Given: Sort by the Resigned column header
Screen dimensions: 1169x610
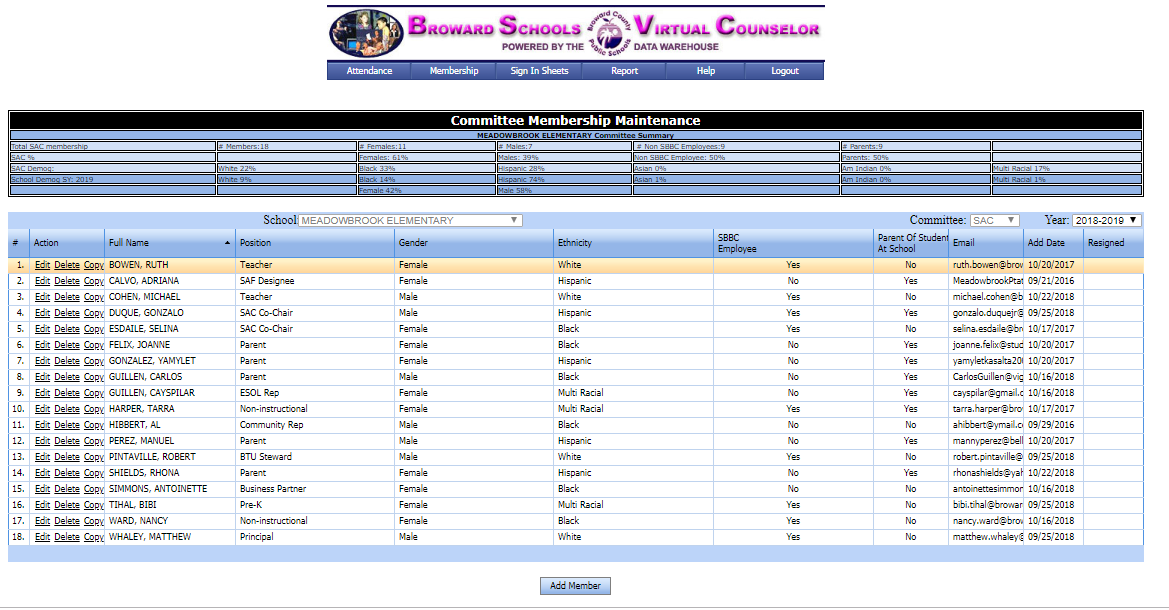Looking at the screenshot, I should [1113, 242].
